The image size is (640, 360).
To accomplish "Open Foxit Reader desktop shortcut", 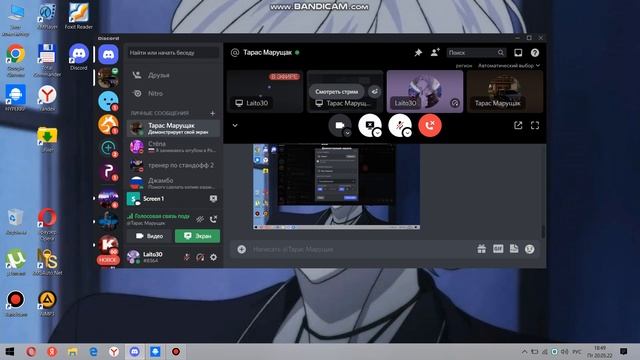I will 79,16.
